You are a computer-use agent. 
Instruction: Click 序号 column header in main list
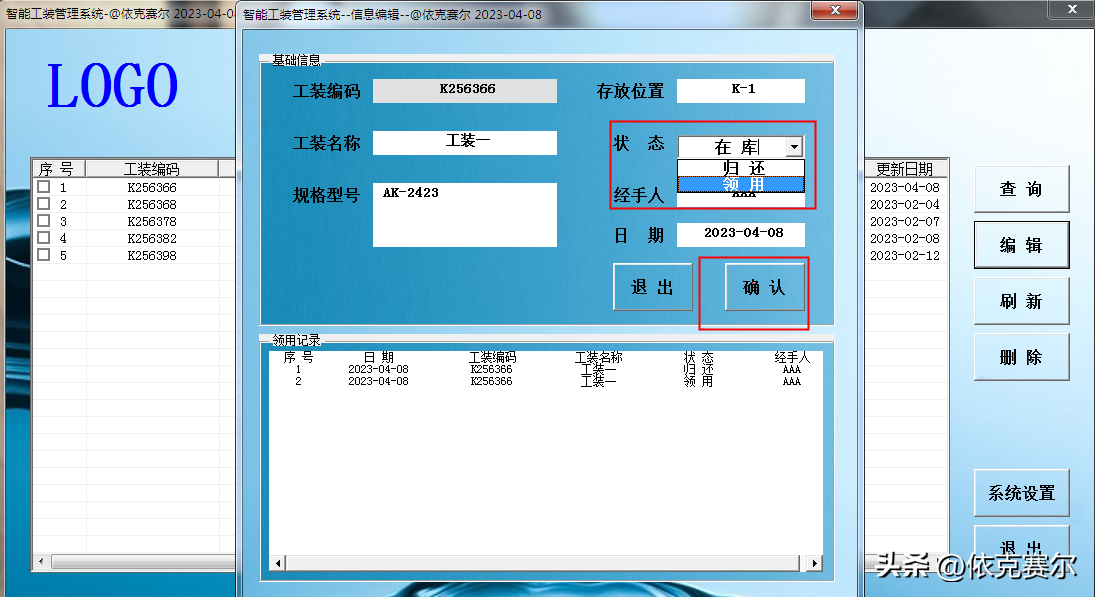57,169
